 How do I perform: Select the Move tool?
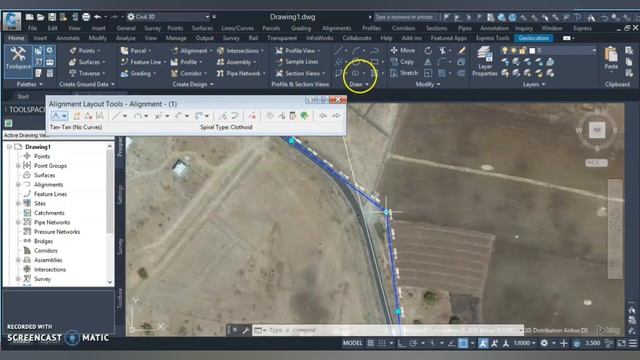(x=402, y=50)
